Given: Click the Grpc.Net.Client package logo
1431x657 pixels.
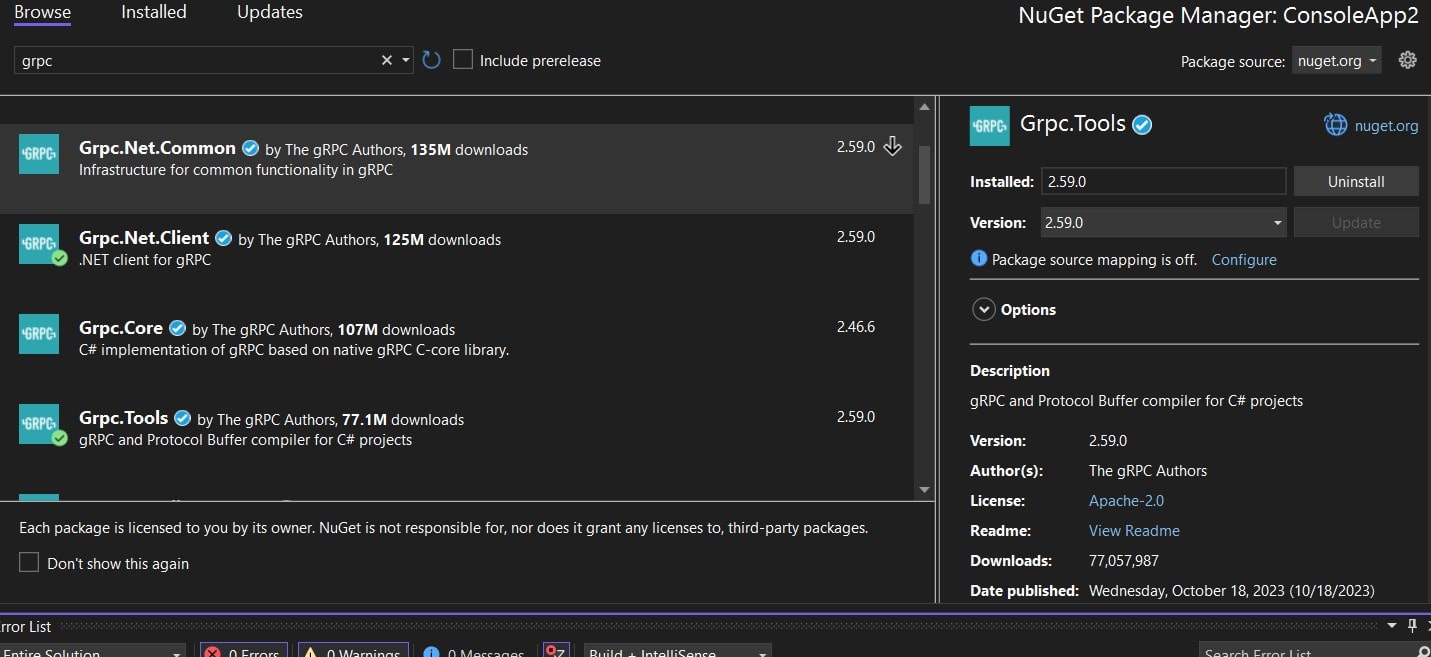Looking at the screenshot, I should pos(39,244).
